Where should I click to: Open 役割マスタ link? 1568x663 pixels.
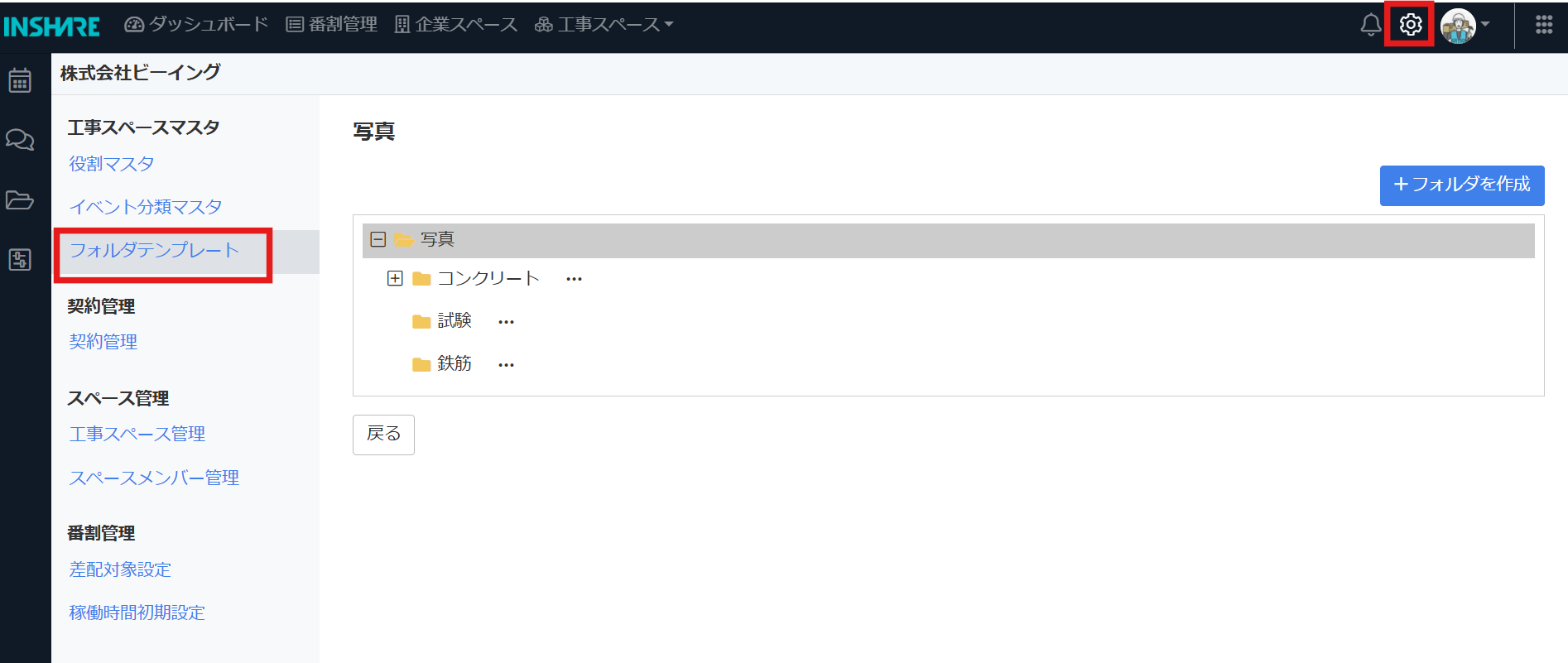pyautogui.click(x=112, y=164)
